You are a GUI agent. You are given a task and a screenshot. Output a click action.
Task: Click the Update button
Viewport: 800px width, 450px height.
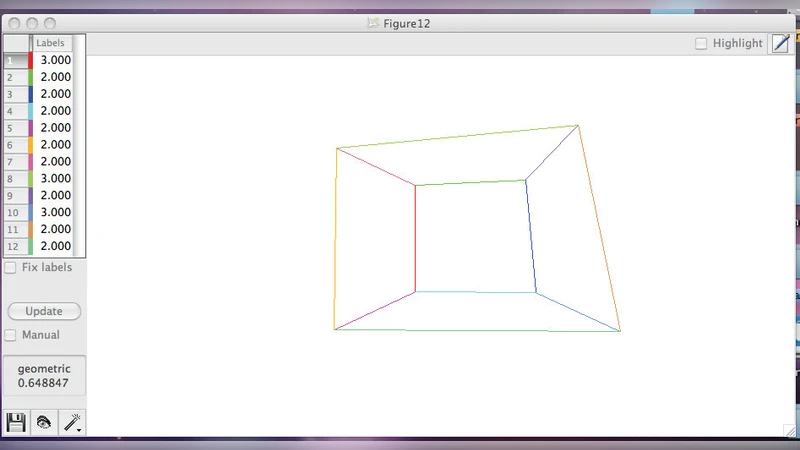point(44,311)
